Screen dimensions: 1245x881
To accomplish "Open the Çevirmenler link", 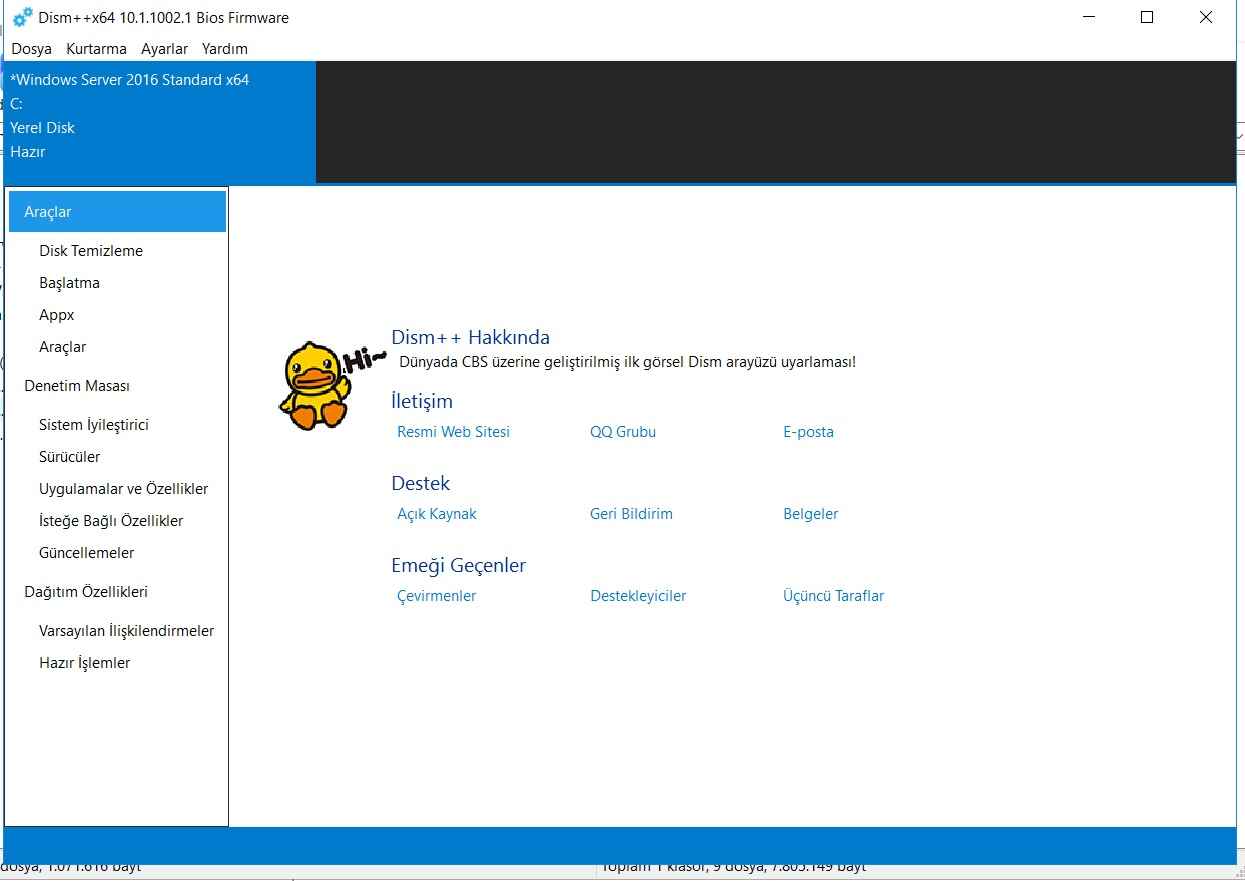I will (436, 596).
